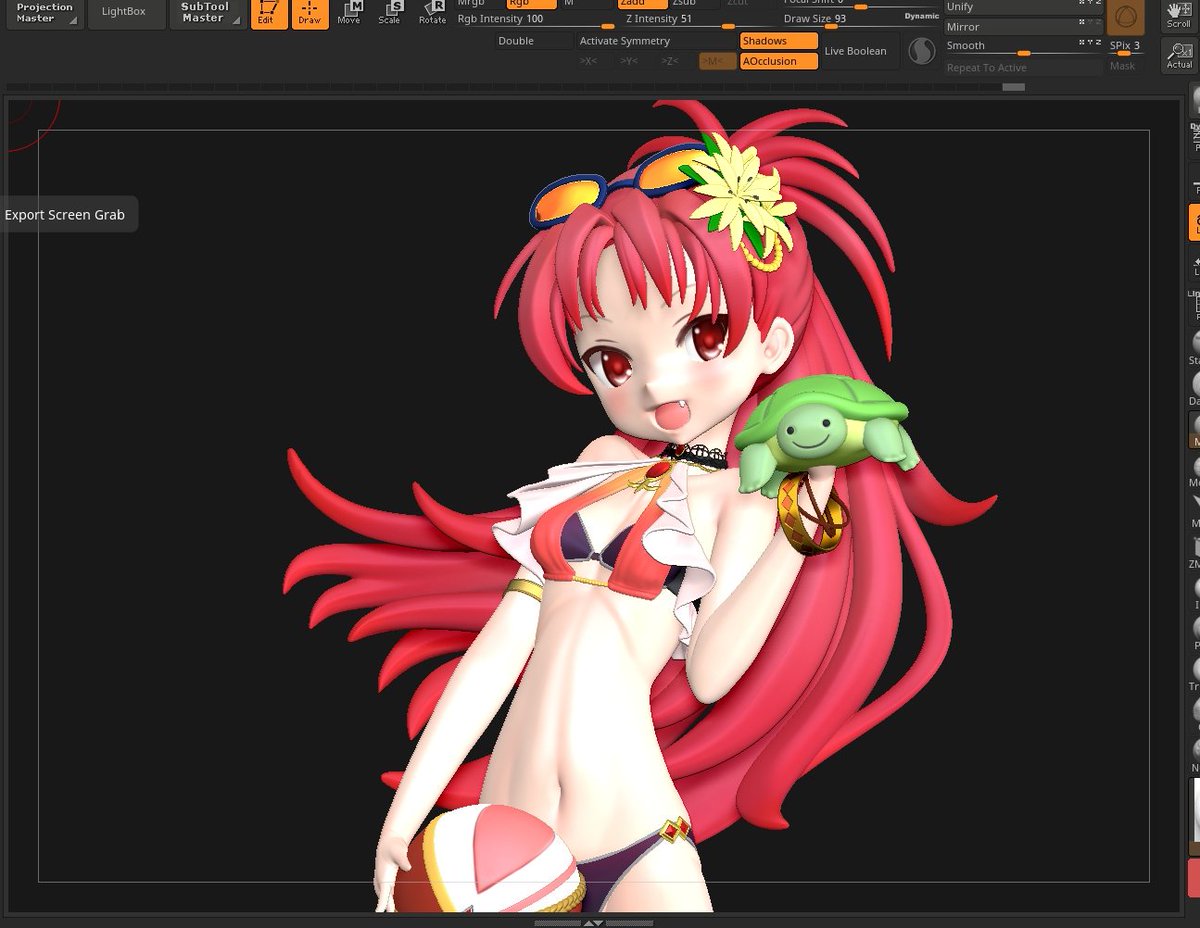Toggle the Rgb paint mode
1200x928 pixels.
[x=531, y=4]
